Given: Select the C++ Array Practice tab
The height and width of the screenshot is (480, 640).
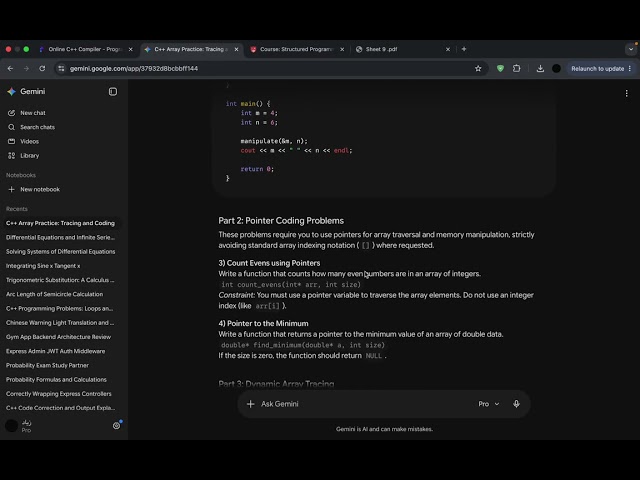Looking at the screenshot, I should pyautogui.click(x=191, y=49).
